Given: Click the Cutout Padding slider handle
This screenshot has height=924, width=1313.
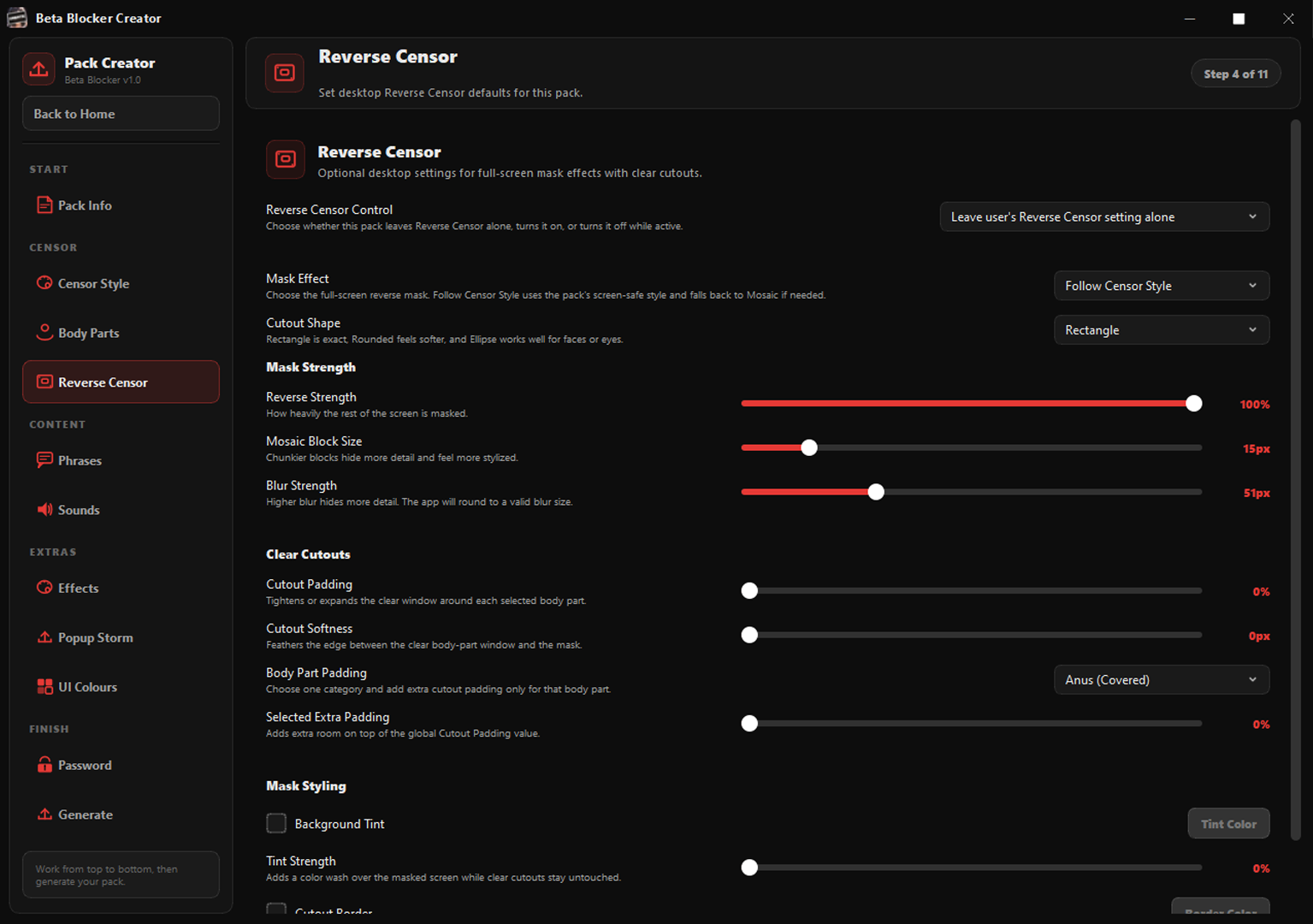Looking at the screenshot, I should (x=749, y=590).
